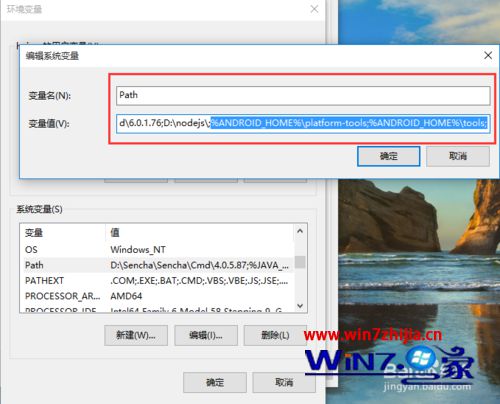
Task: Close the 环境变量 window
Action: [x=314, y=9]
